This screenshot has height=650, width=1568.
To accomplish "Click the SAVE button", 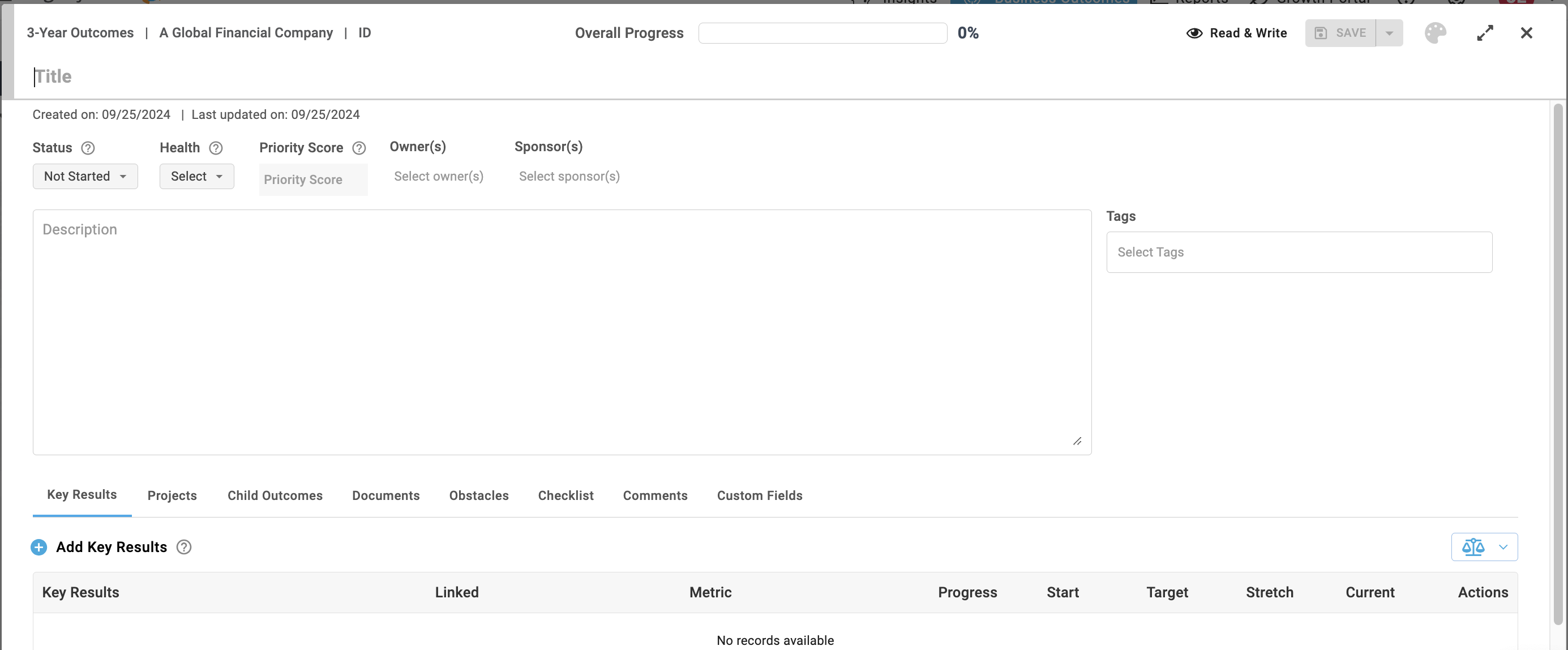I will click(x=1340, y=33).
